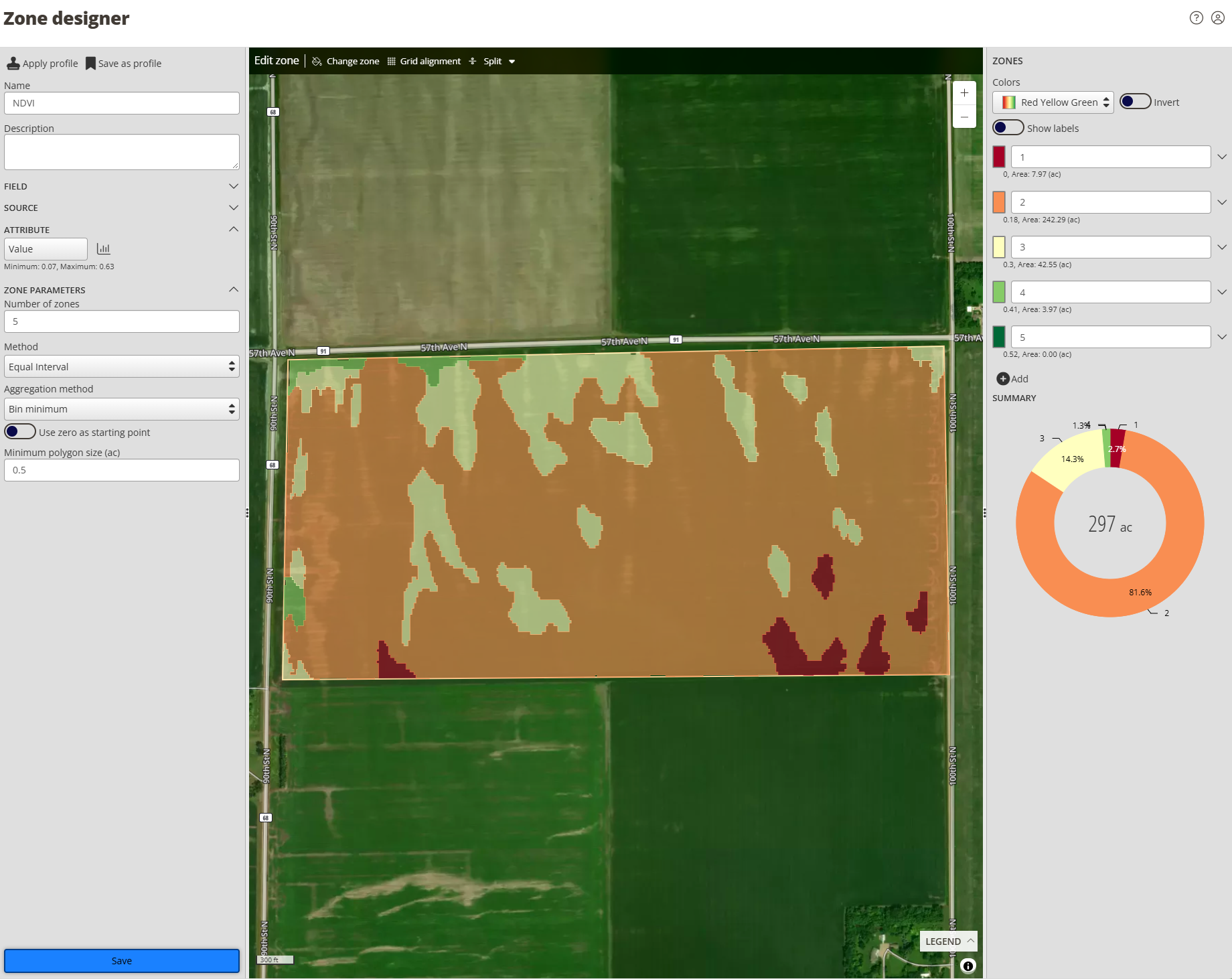Screen dimensions: 1232x979
Task: Click the left panel resize handle dots
Action: tap(247, 513)
